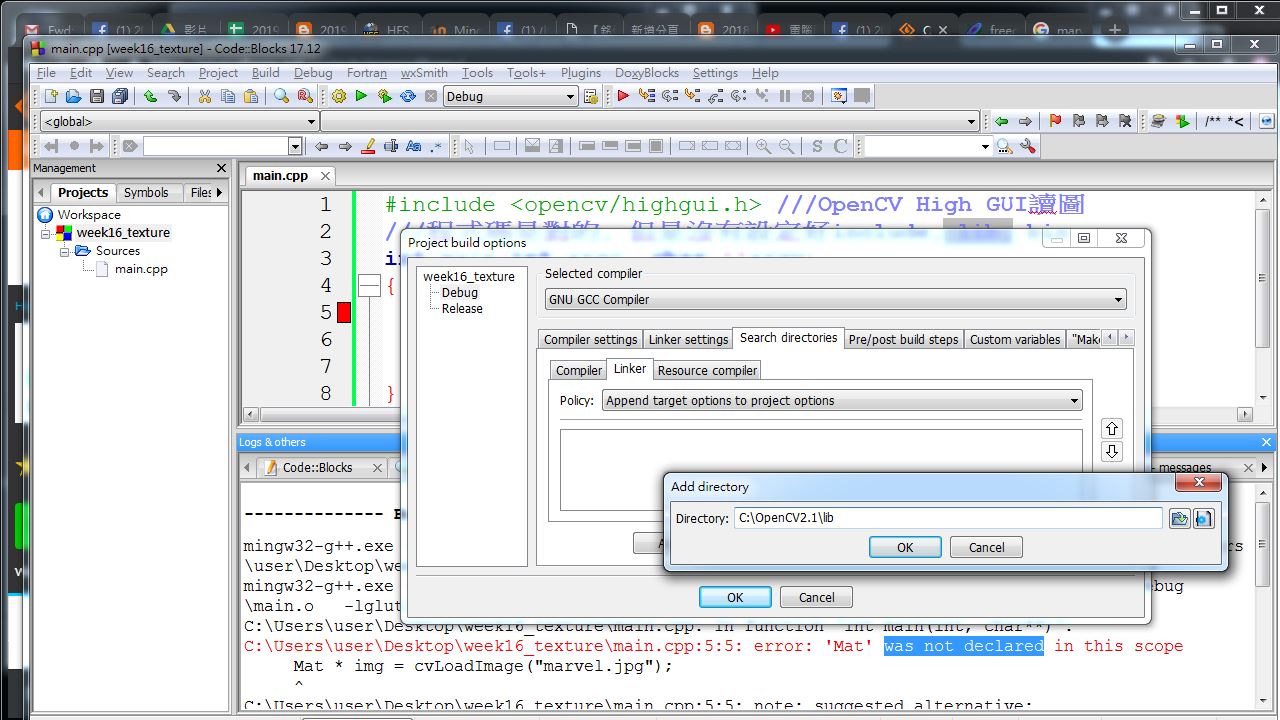This screenshot has height=720, width=1280.
Task: Collapse the week16_texture project tree node
Action: point(45,233)
